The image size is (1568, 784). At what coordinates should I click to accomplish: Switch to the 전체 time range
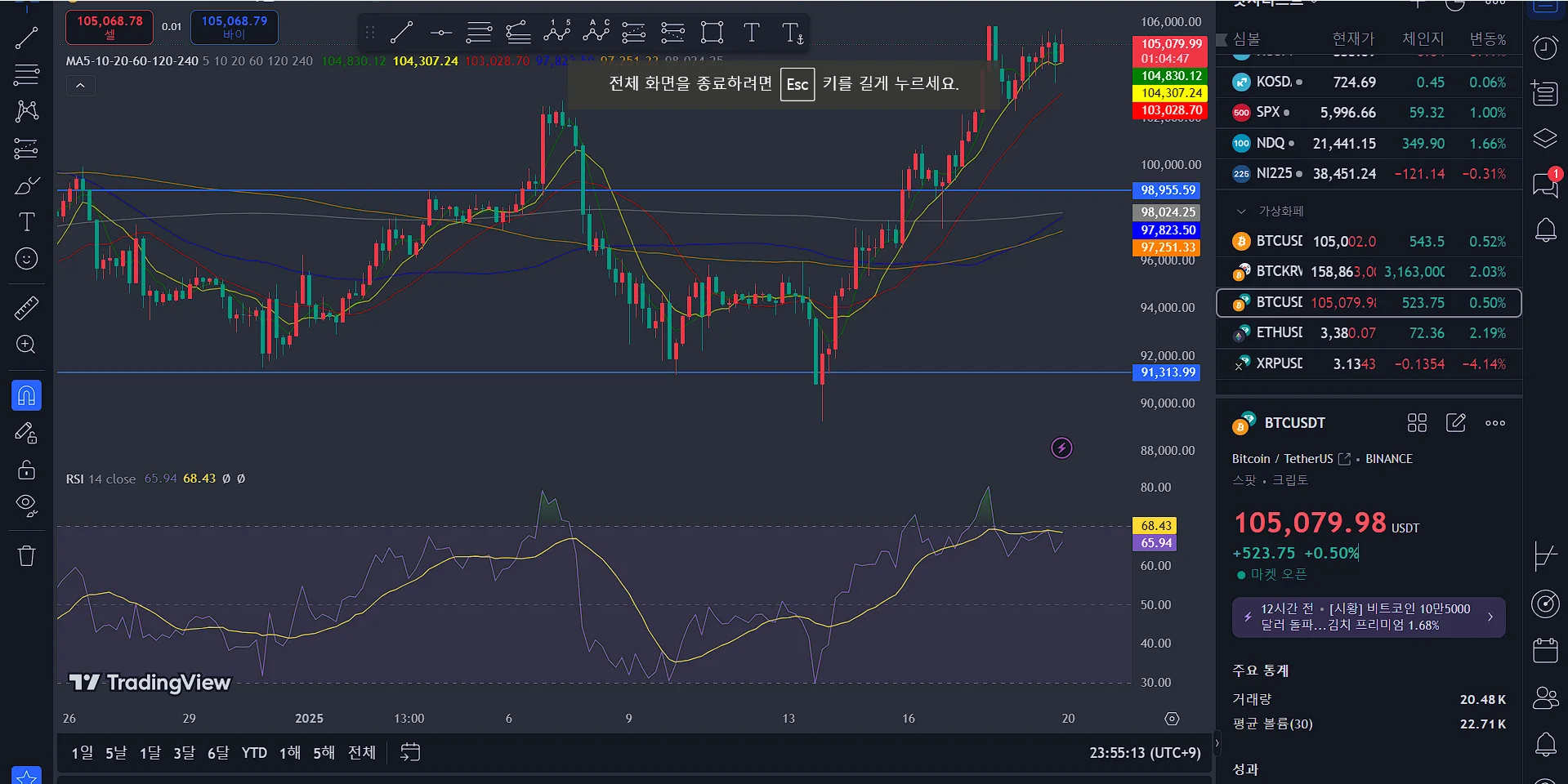click(362, 752)
